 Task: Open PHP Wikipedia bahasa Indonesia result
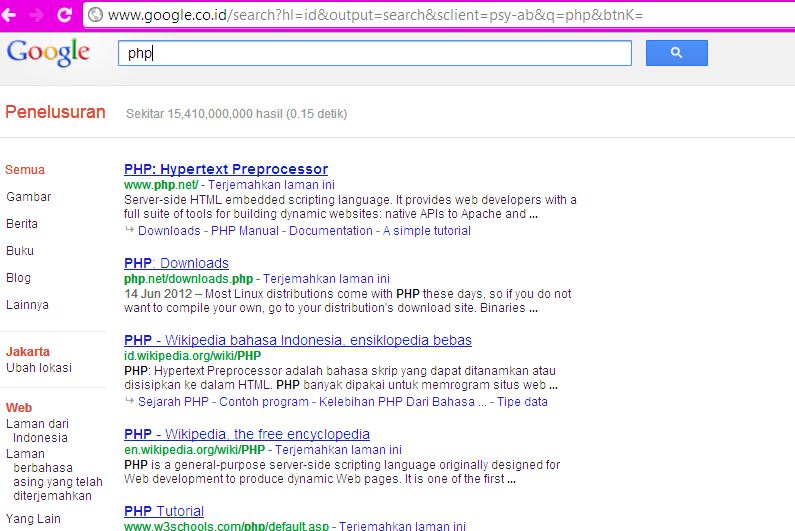point(298,340)
